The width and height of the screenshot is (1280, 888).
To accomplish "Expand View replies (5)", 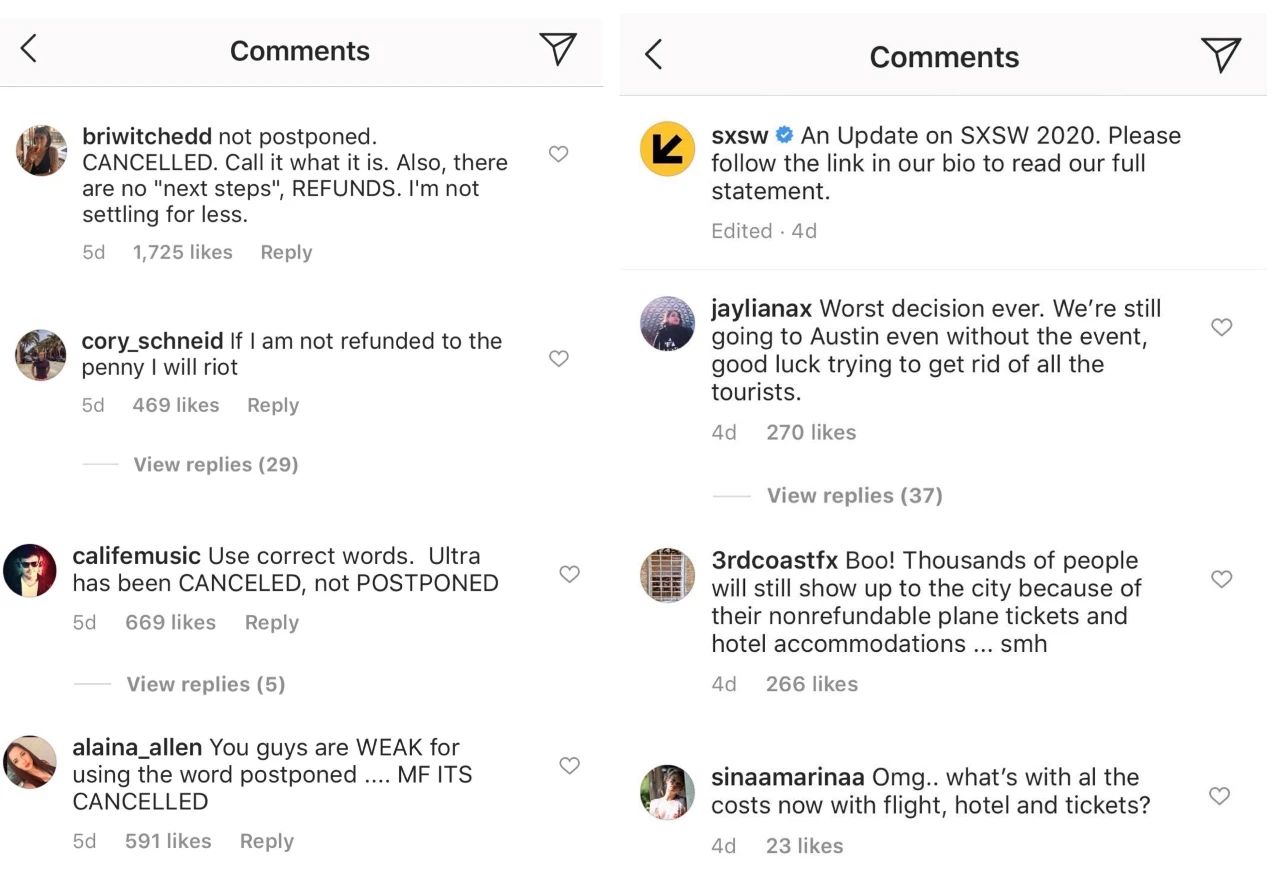I will click(x=206, y=684).
